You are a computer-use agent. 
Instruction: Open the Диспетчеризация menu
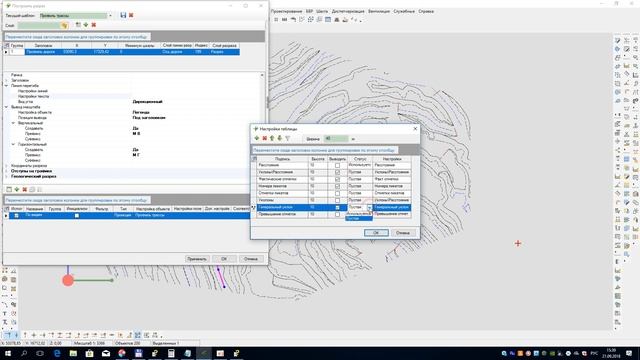point(348,11)
